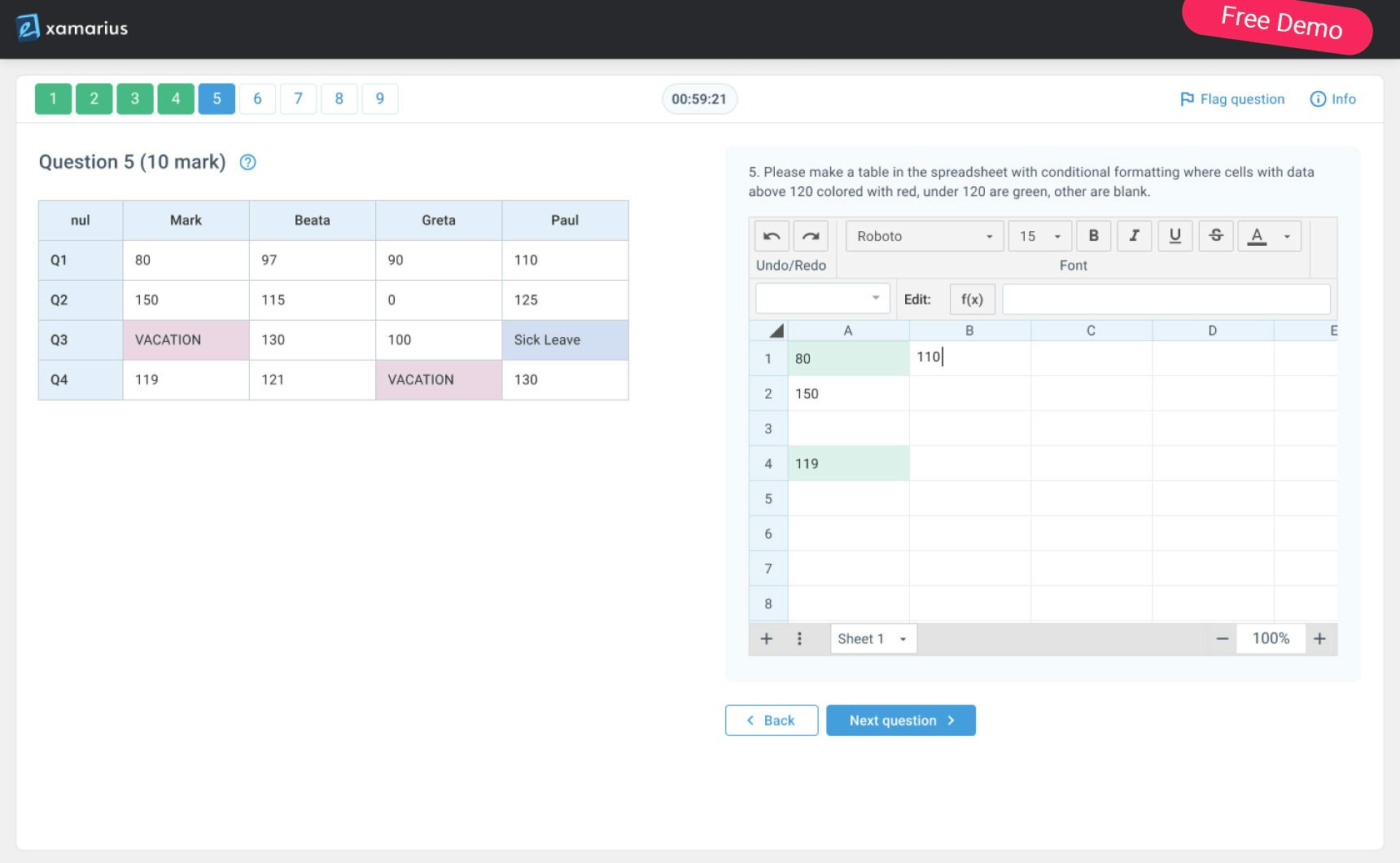The image size is (1400, 863).
Task: Open the Sheet 1 dropdown
Action: (x=873, y=639)
